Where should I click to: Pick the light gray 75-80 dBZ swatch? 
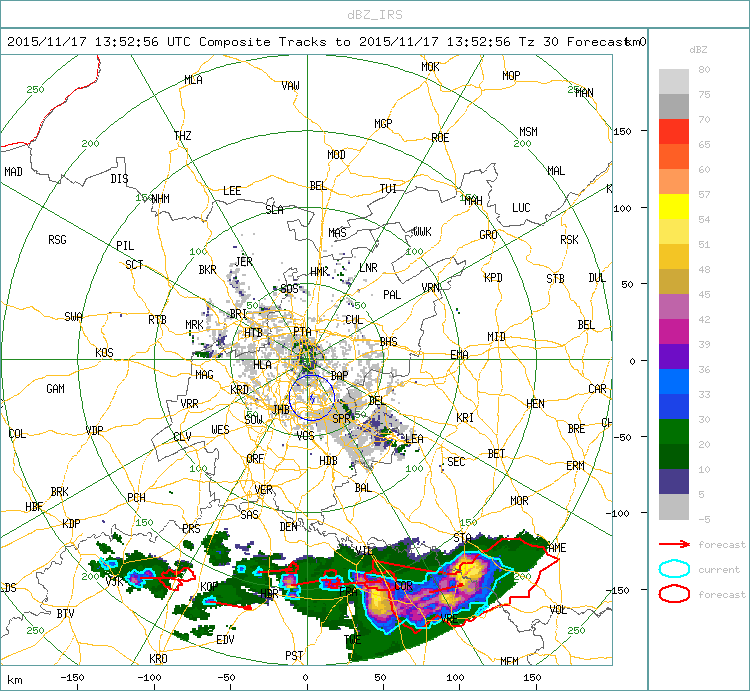pos(674,81)
